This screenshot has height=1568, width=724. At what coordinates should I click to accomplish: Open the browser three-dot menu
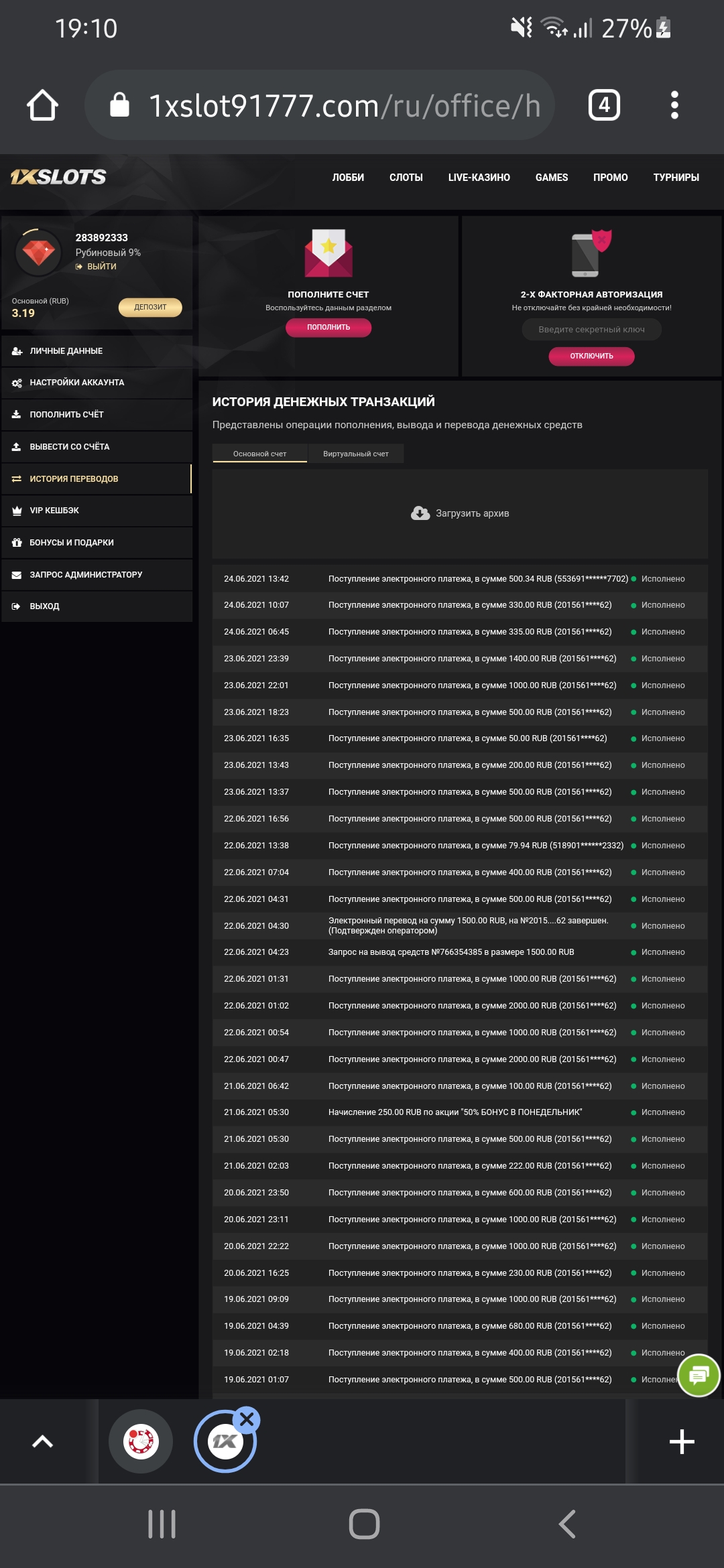tap(674, 105)
